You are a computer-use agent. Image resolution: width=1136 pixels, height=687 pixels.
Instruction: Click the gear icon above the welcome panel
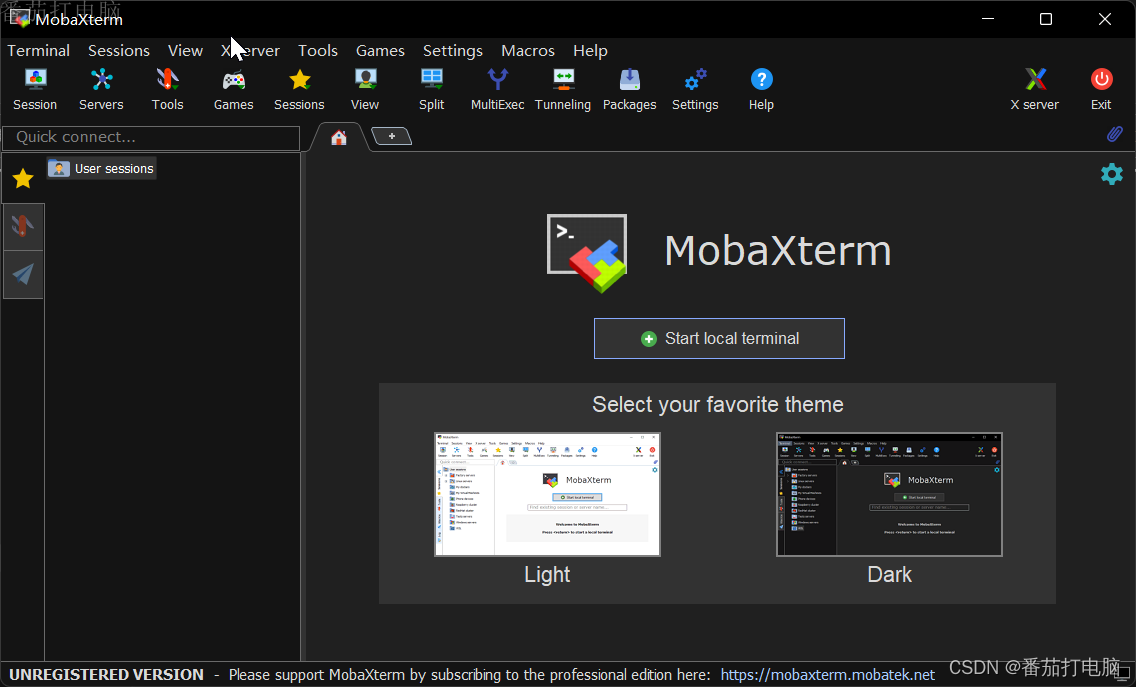point(1112,173)
